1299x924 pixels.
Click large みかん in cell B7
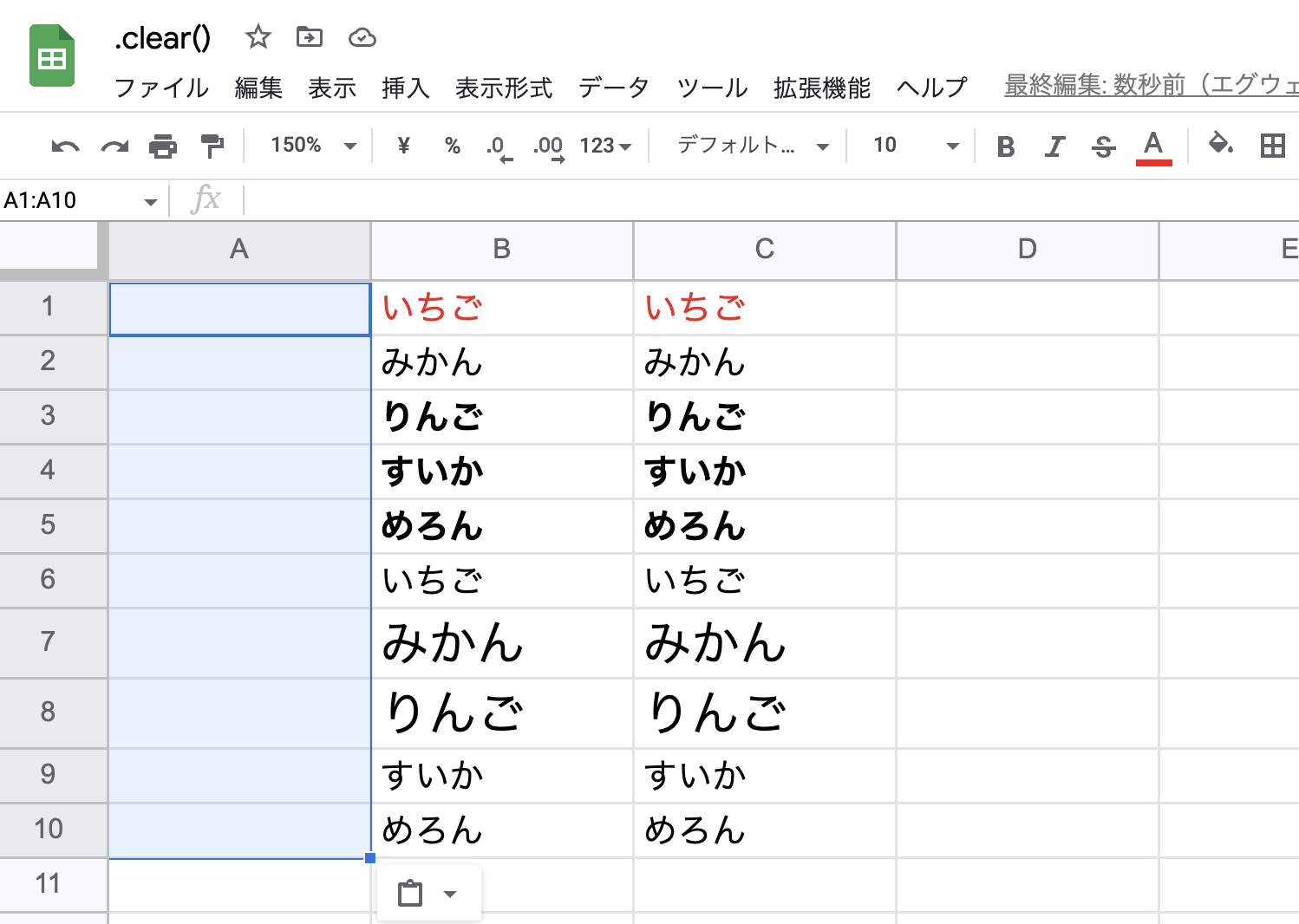453,643
